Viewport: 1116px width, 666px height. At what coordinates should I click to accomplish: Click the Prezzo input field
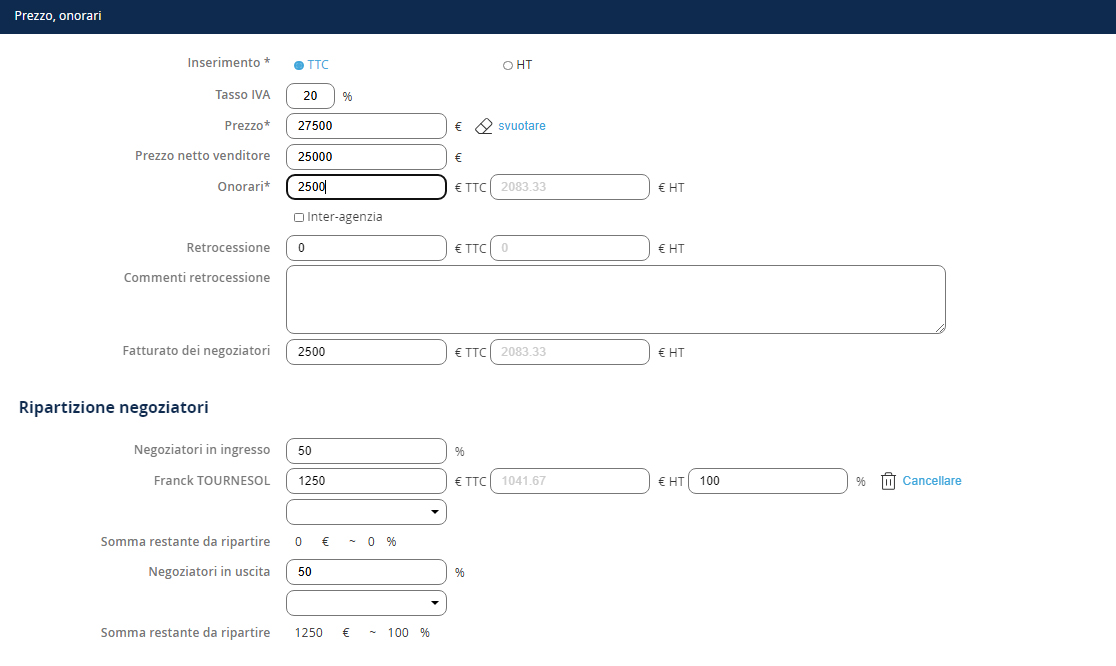pyautogui.click(x=366, y=126)
